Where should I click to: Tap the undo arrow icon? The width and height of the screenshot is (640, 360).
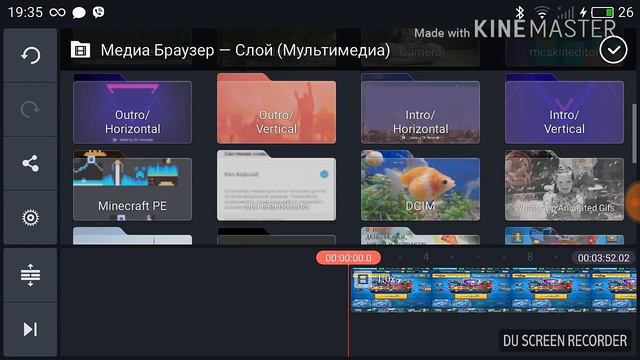31,55
